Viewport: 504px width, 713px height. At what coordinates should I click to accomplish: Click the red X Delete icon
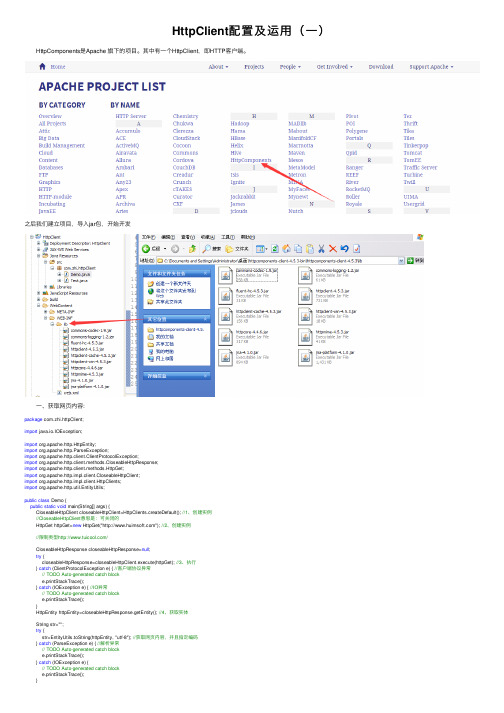point(333,249)
